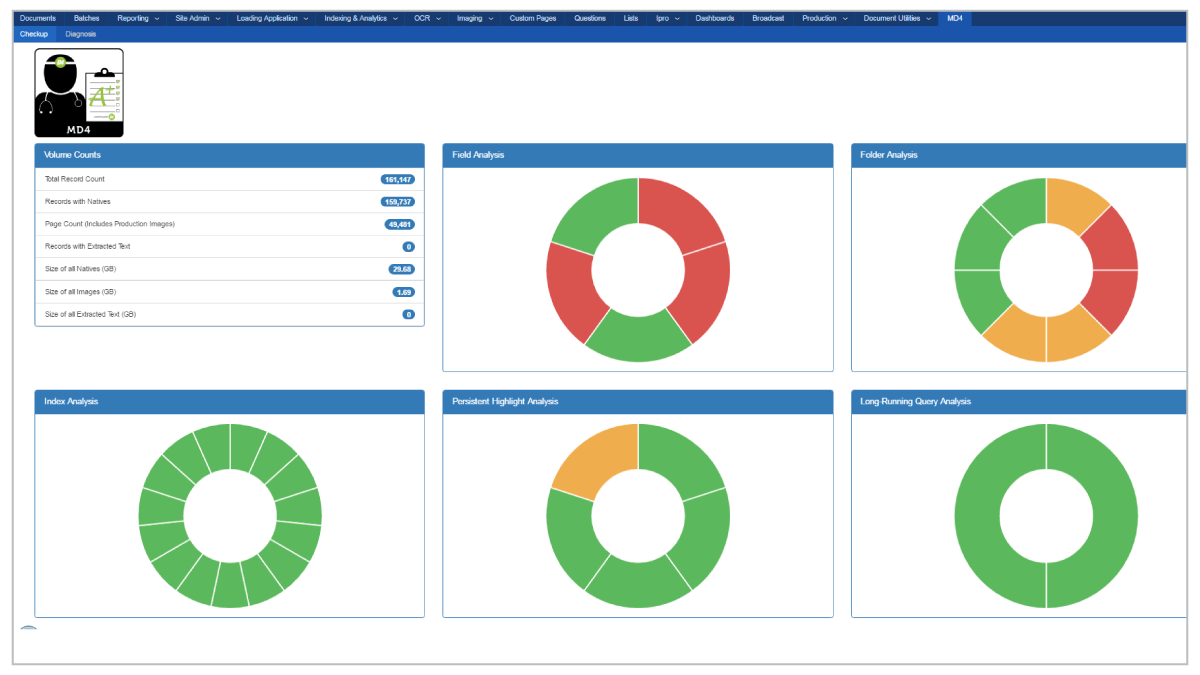Expand the Reporting dropdown menu
Screen dimensions: 1200x675
(138, 18)
